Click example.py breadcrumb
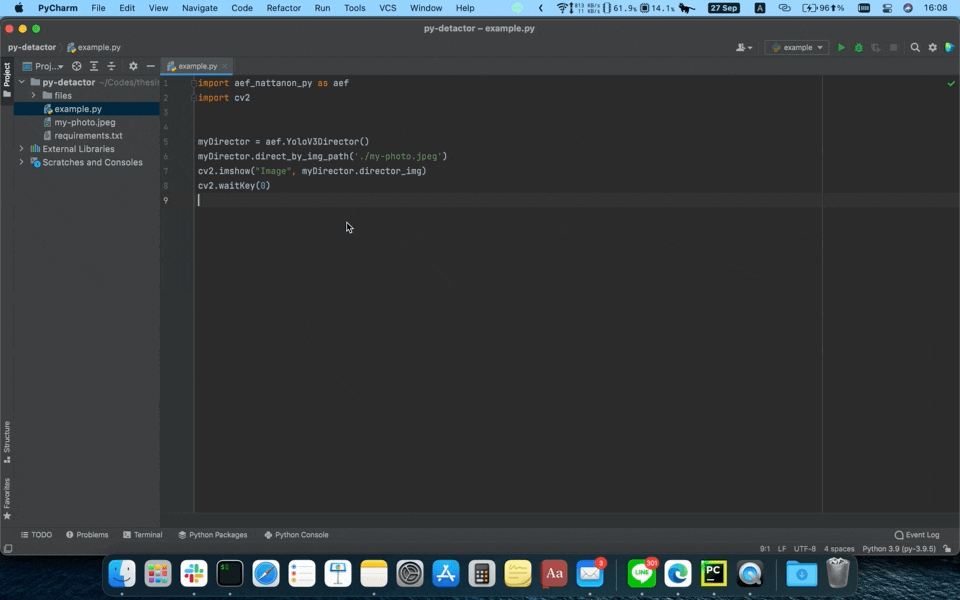The height and width of the screenshot is (600, 960). click(94, 47)
